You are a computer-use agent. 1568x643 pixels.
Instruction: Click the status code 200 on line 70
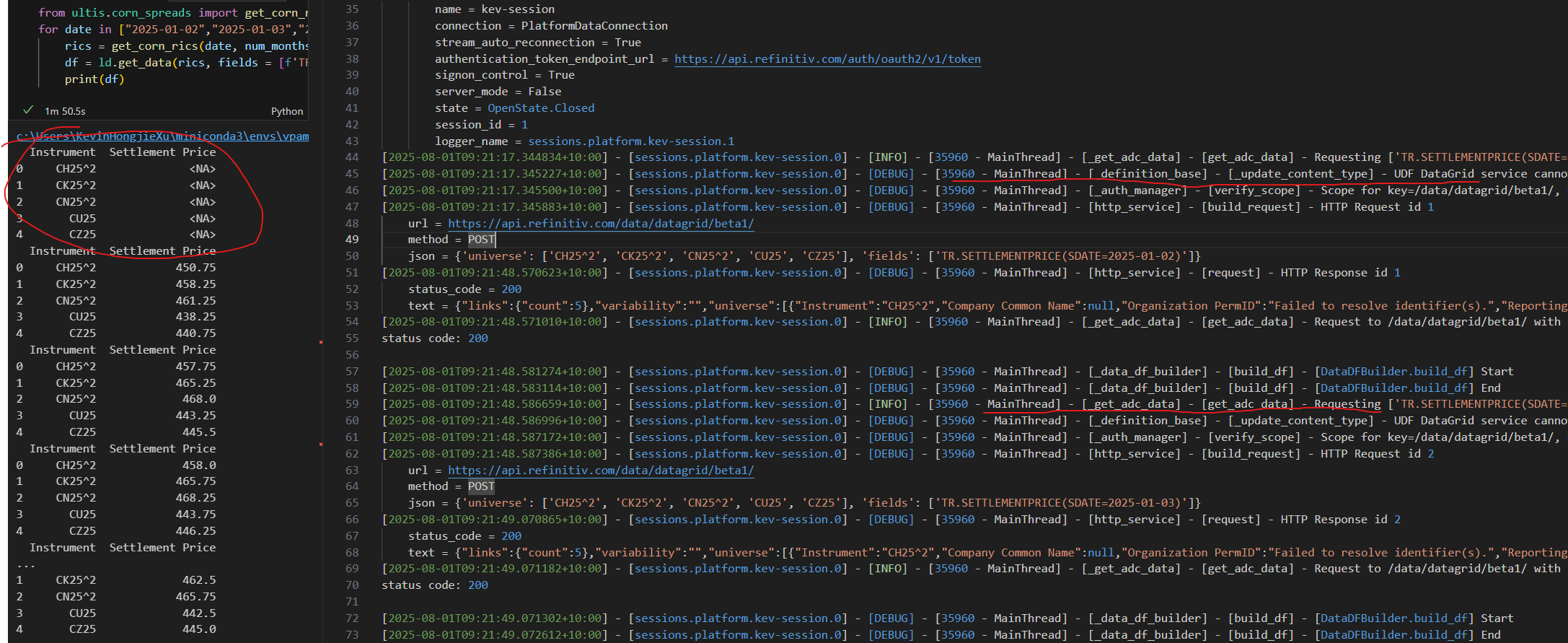pyautogui.click(x=477, y=585)
